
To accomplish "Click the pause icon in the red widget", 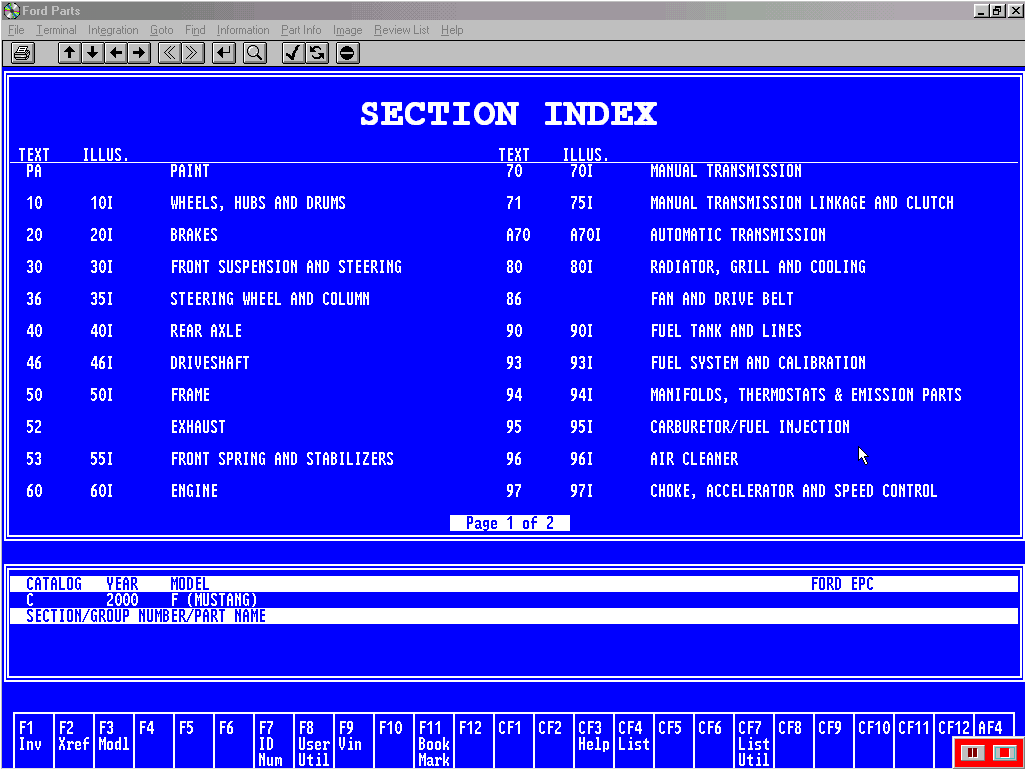I will (x=973, y=753).
